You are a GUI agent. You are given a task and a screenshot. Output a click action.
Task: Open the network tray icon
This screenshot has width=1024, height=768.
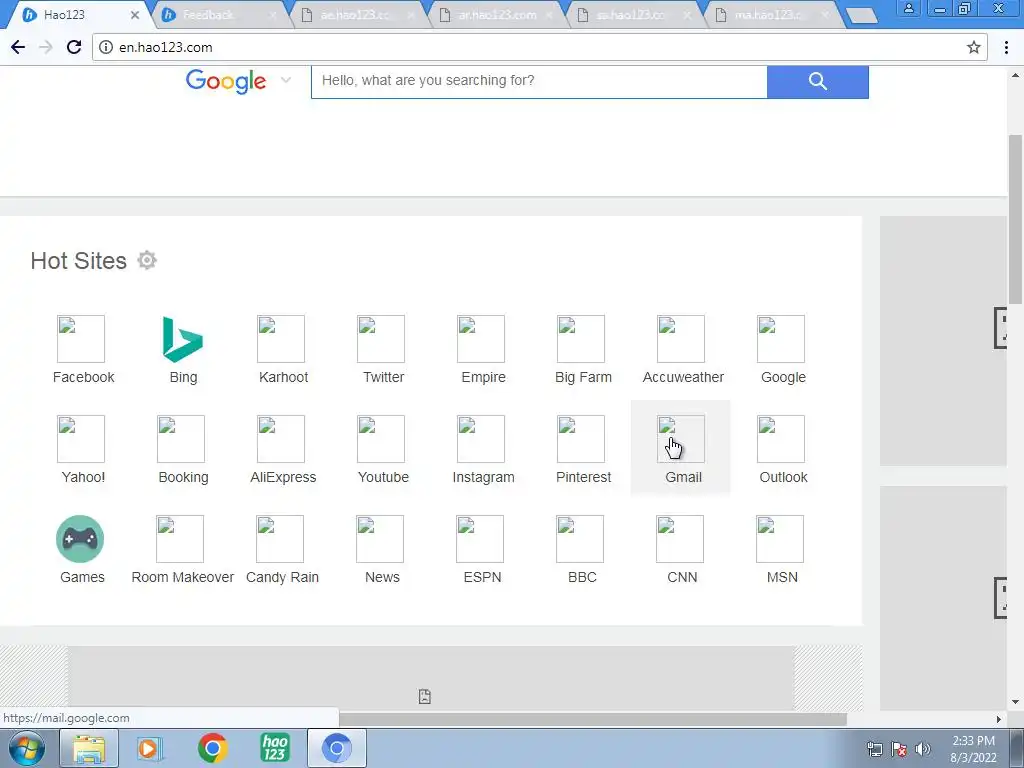[874, 749]
